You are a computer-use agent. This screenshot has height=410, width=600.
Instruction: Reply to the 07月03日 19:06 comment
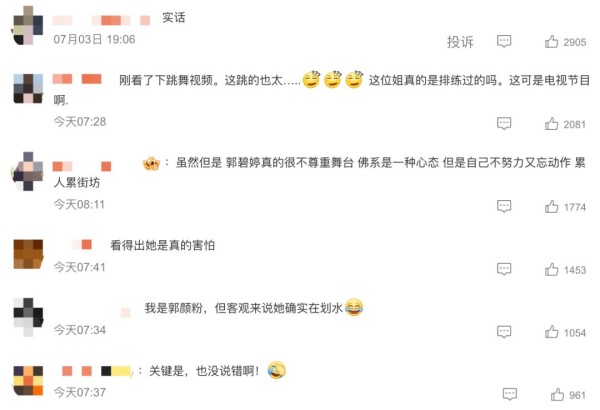pos(504,41)
